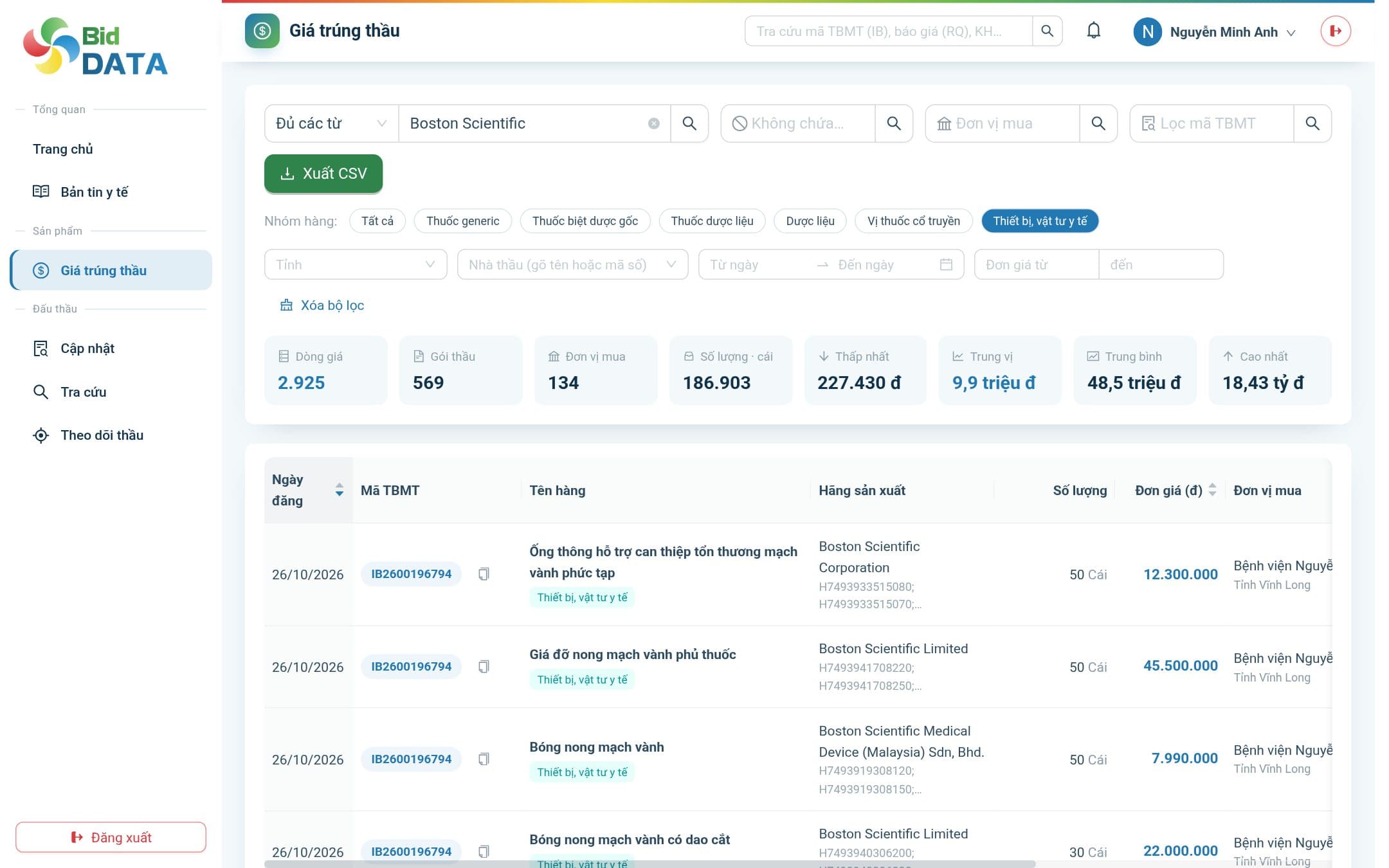Open the Nguyễn Minh Anh user menu
This screenshot has width=1389, height=868.
click(x=1215, y=32)
